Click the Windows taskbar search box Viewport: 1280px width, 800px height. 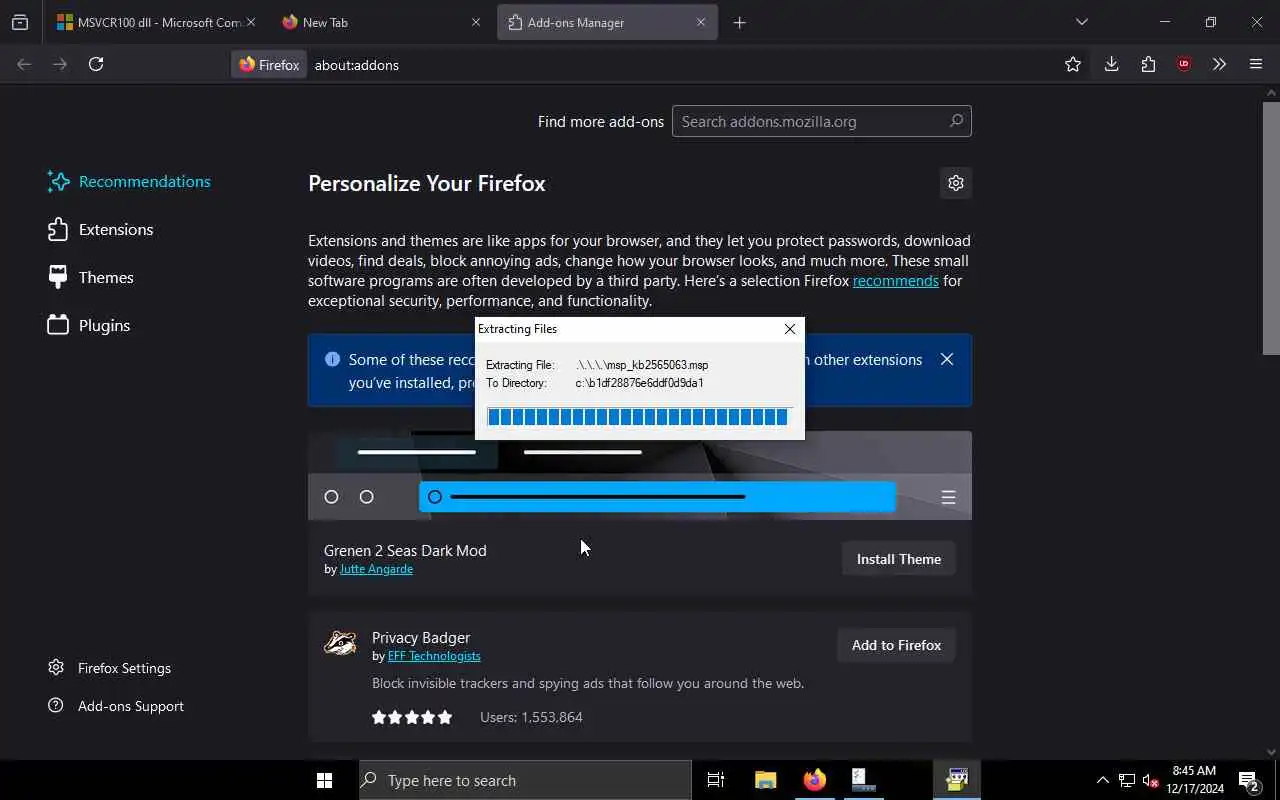click(x=525, y=780)
